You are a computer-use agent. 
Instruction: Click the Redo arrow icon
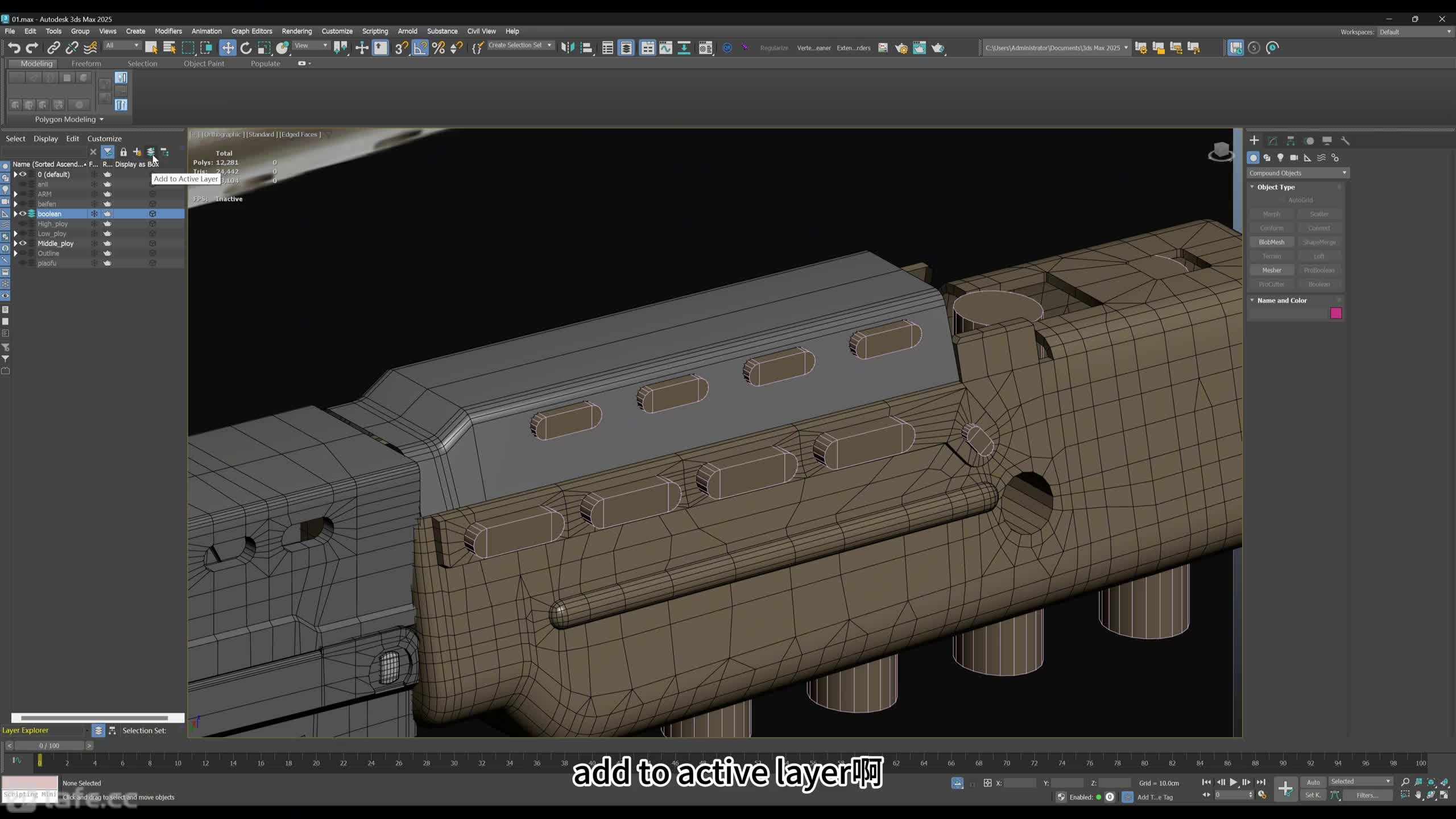[x=32, y=48]
